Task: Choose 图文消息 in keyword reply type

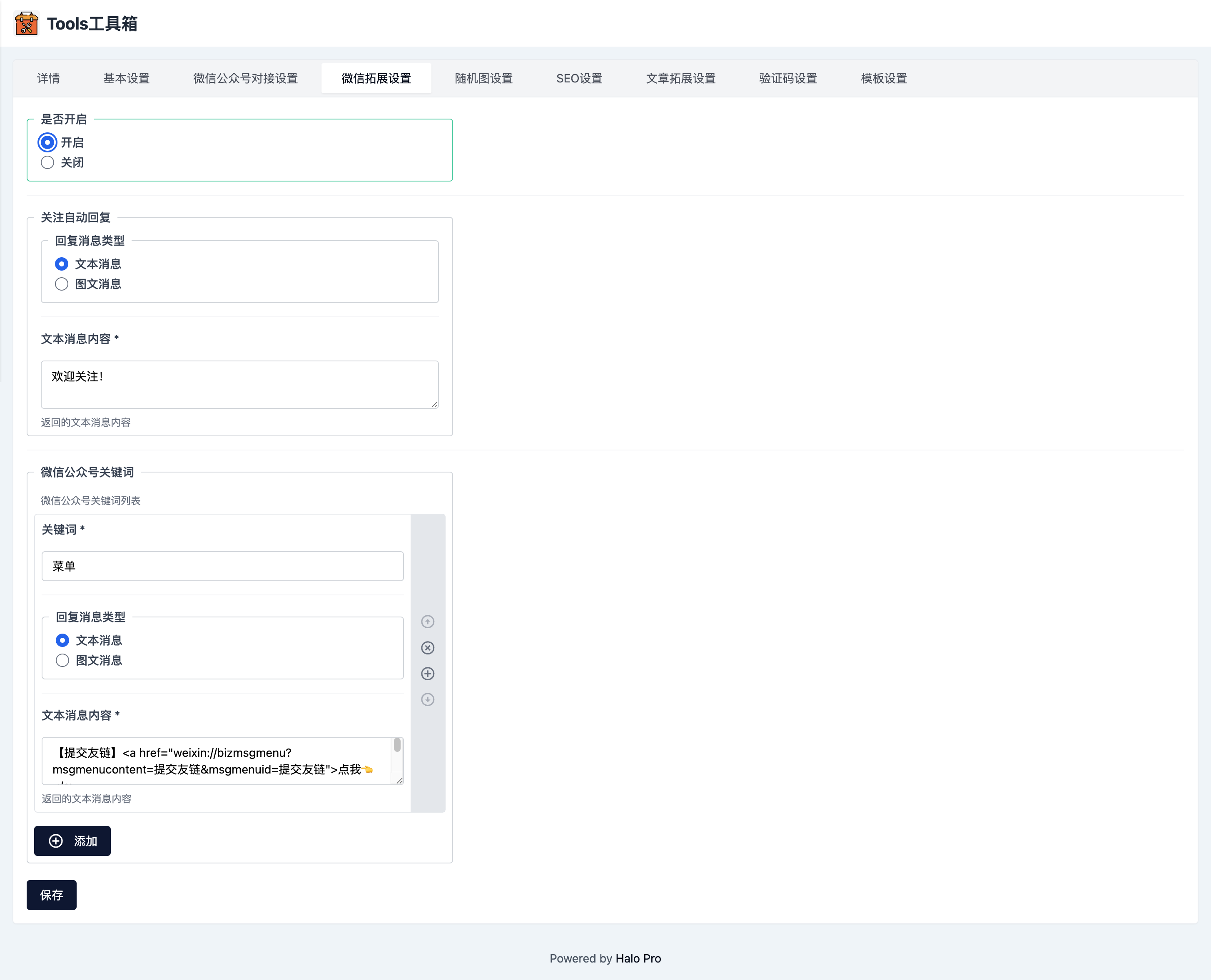Action: (x=62, y=660)
